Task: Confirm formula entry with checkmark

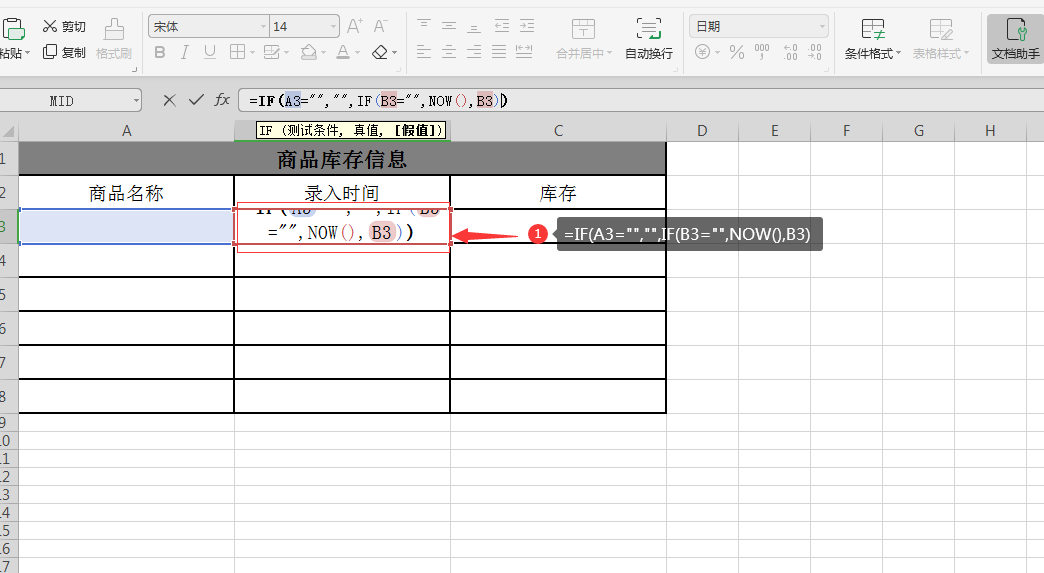Action: [x=196, y=100]
